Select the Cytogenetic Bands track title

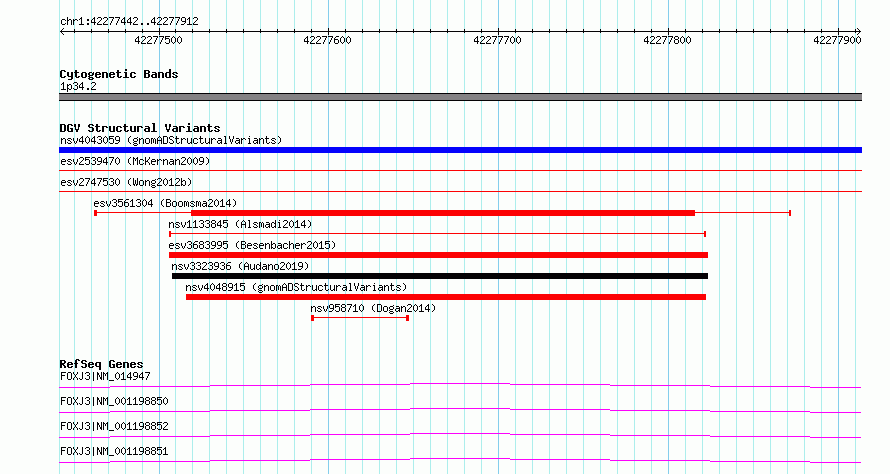119,74
